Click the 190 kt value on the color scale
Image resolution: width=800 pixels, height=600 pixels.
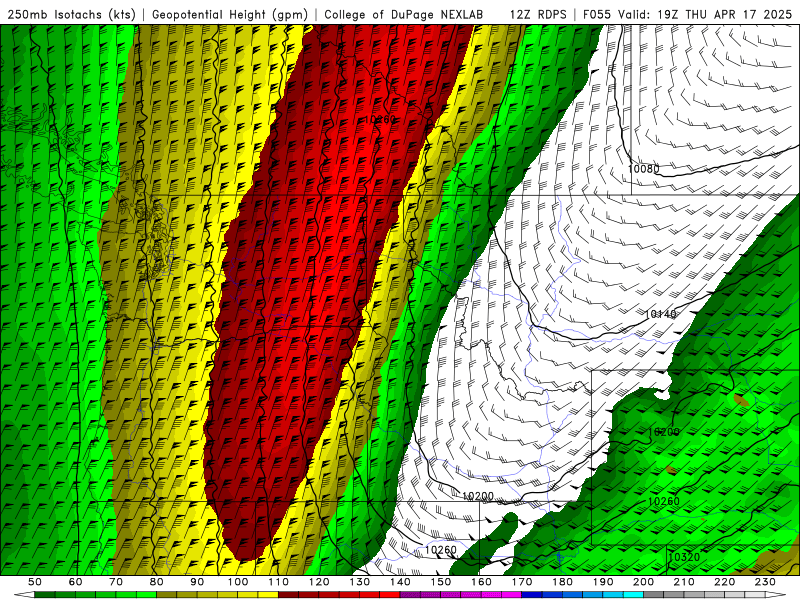coord(603,582)
